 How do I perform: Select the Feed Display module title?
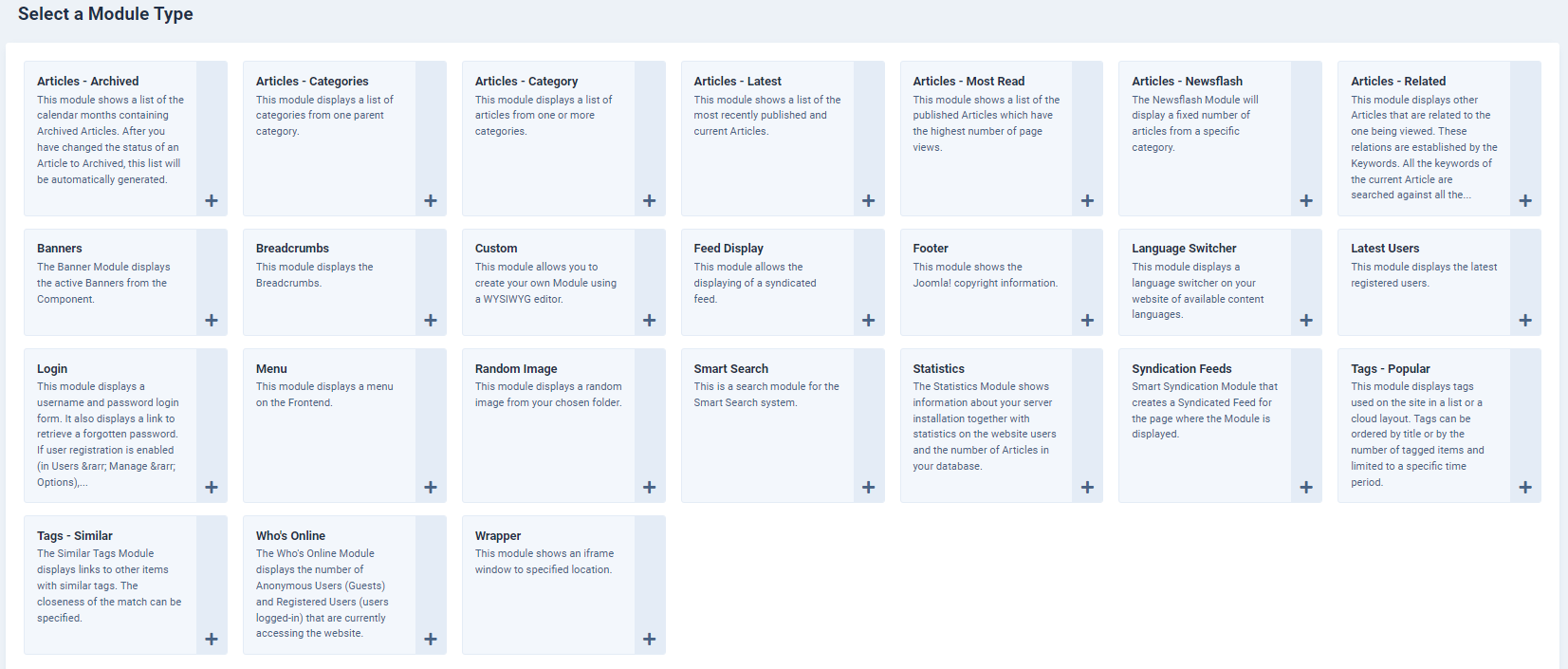729,249
